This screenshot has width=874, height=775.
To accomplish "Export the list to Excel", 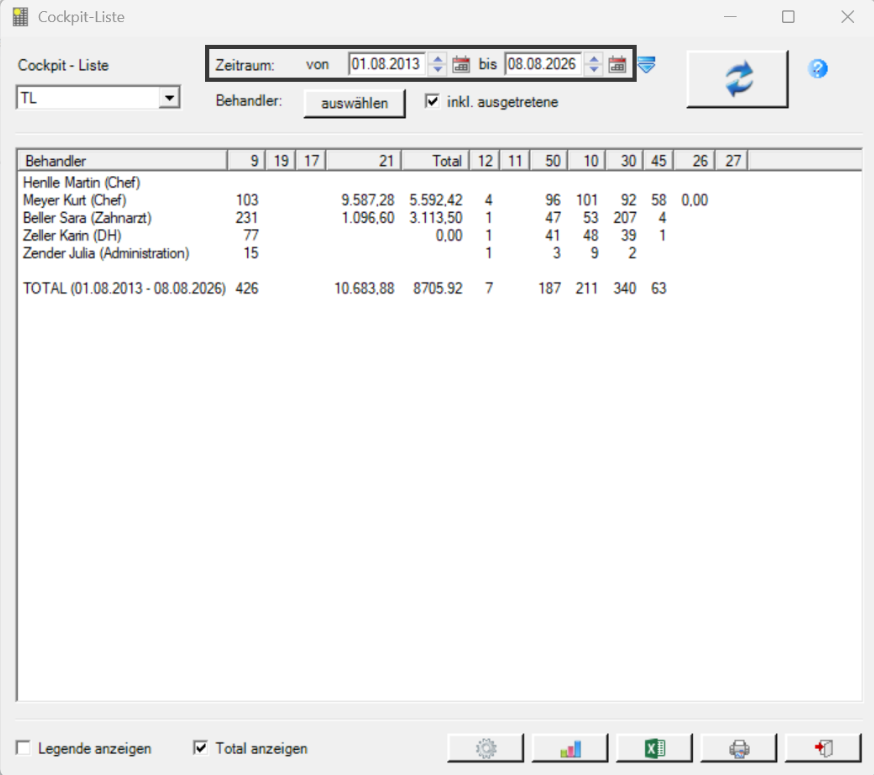I will click(654, 748).
